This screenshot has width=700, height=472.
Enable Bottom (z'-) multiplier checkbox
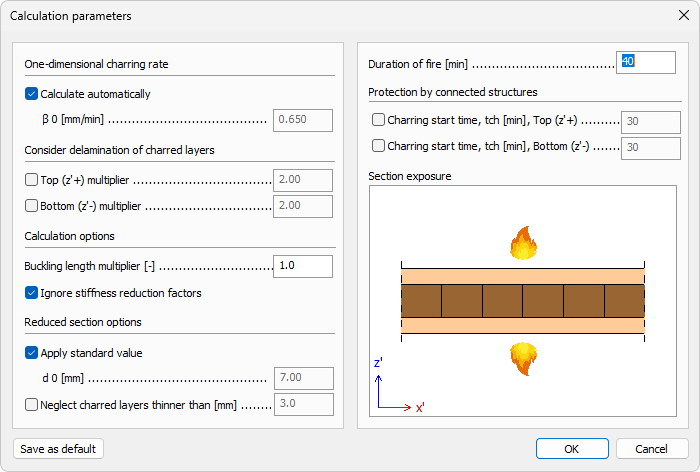click(x=31, y=205)
